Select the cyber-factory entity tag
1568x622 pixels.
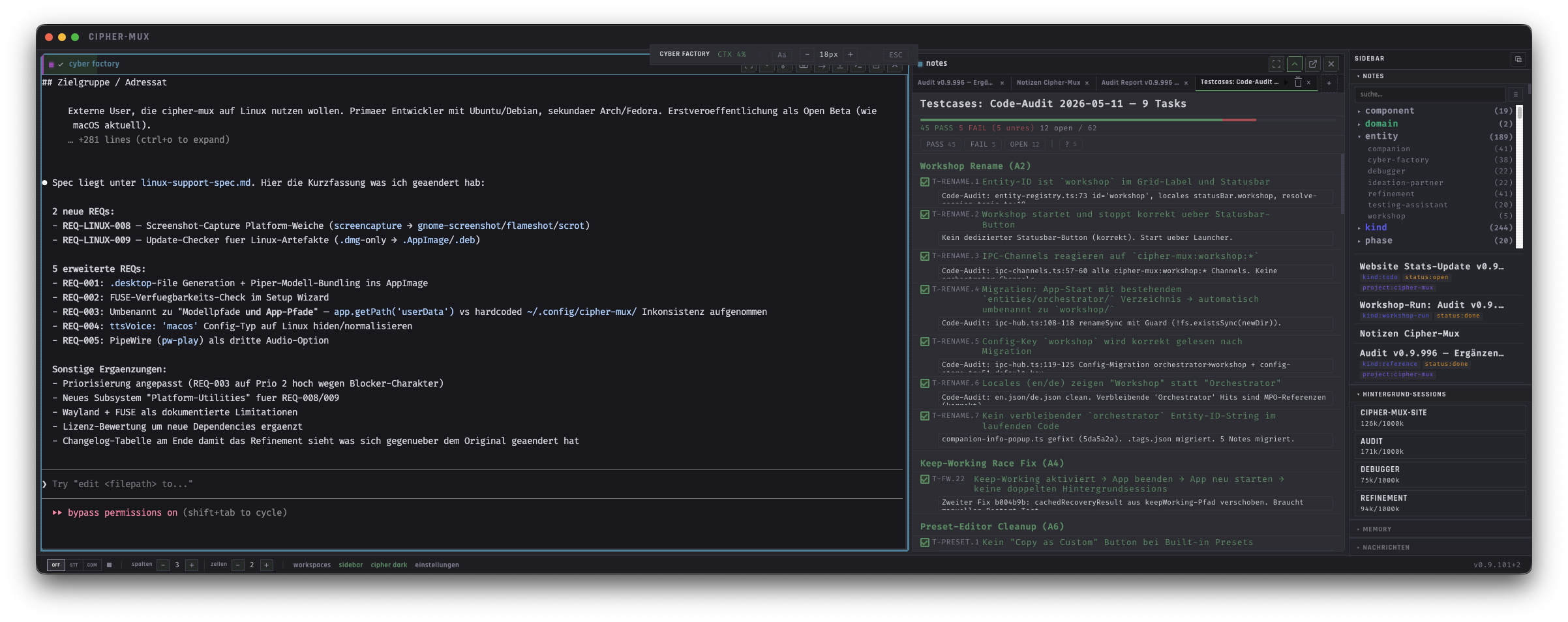click(1440, 160)
